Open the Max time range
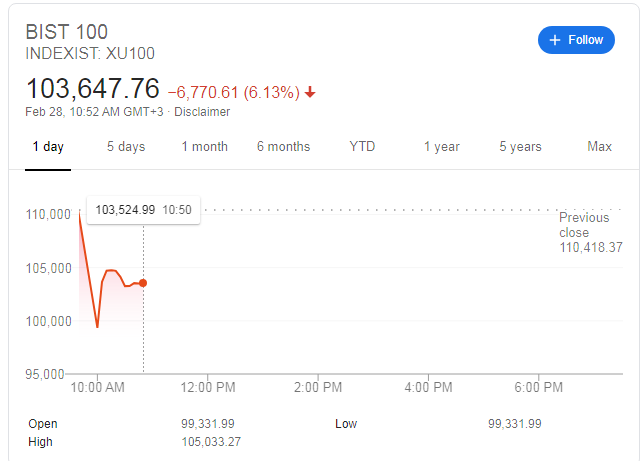 point(599,147)
